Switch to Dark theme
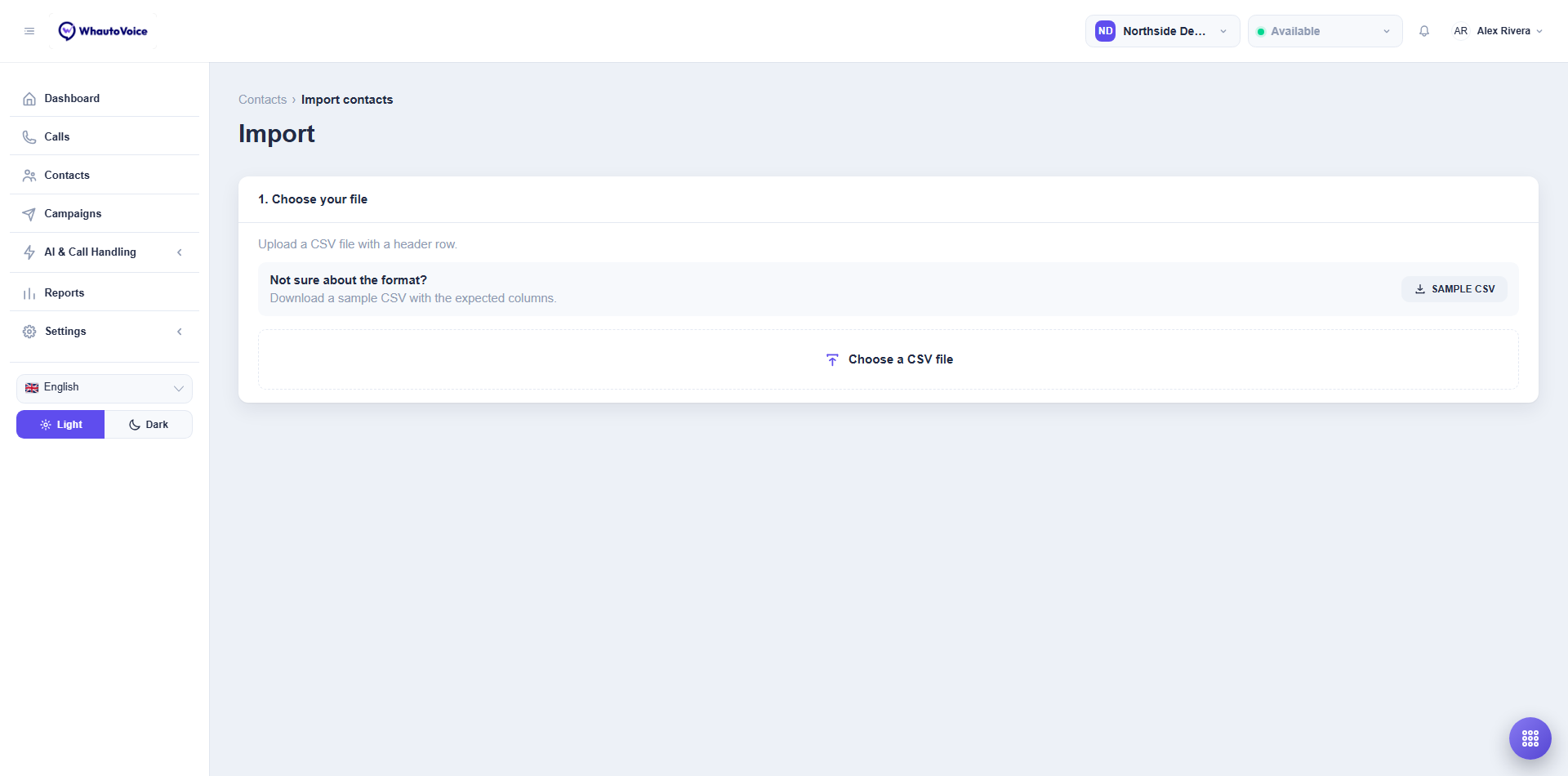This screenshot has height=776, width=1568. [149, 425]
